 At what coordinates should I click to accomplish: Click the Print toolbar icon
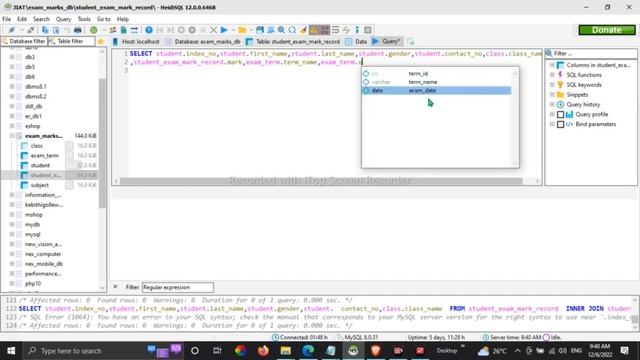[78, 30]
